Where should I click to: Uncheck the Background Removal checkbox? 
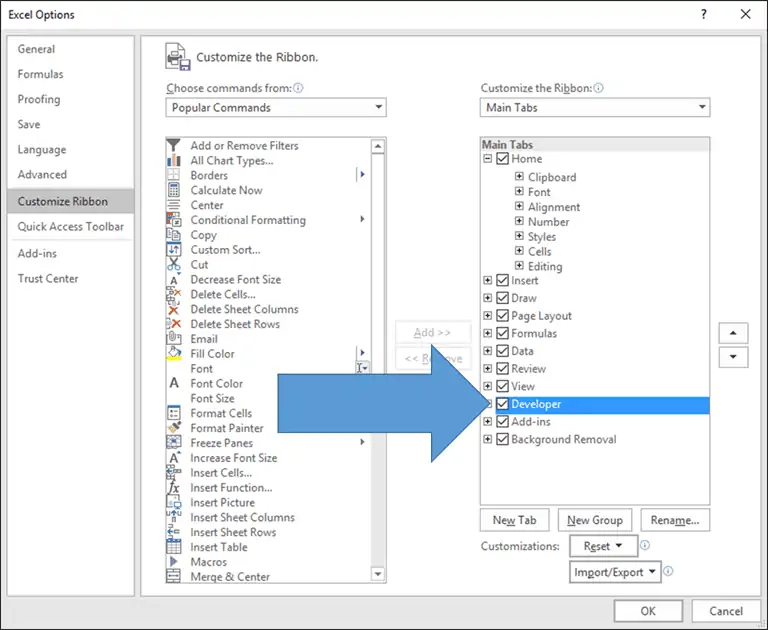click(x=502, y=439)
